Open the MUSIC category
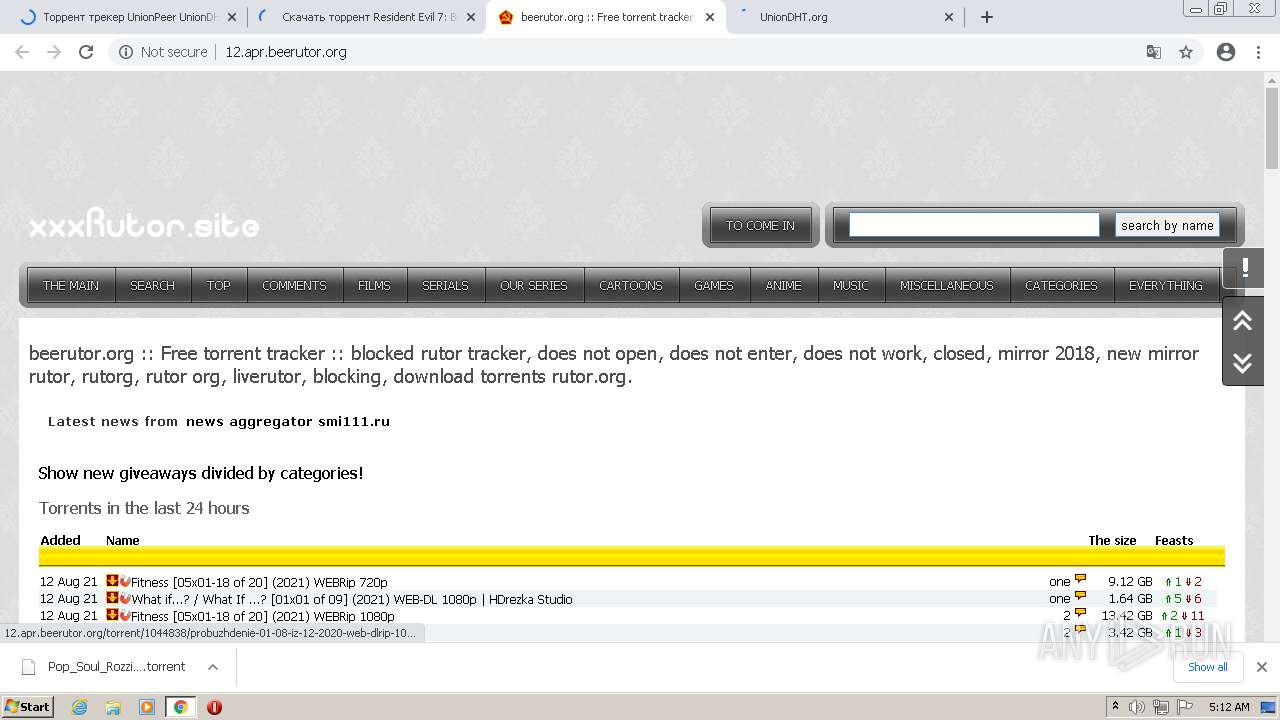The image size is (1280, 720). tap(851, 285)
